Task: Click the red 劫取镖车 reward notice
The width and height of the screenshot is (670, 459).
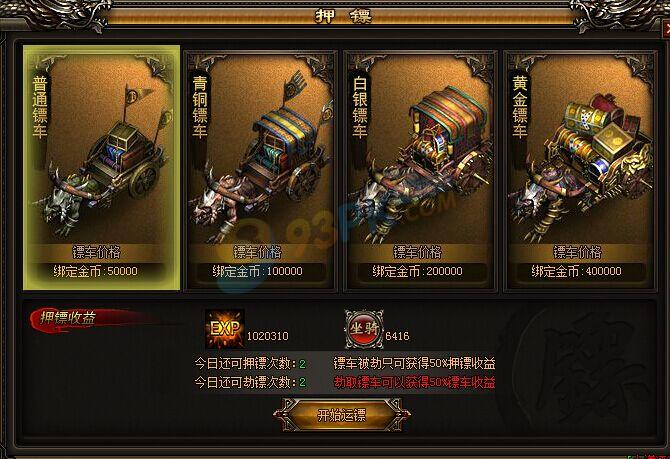Action: pos(414,382)
